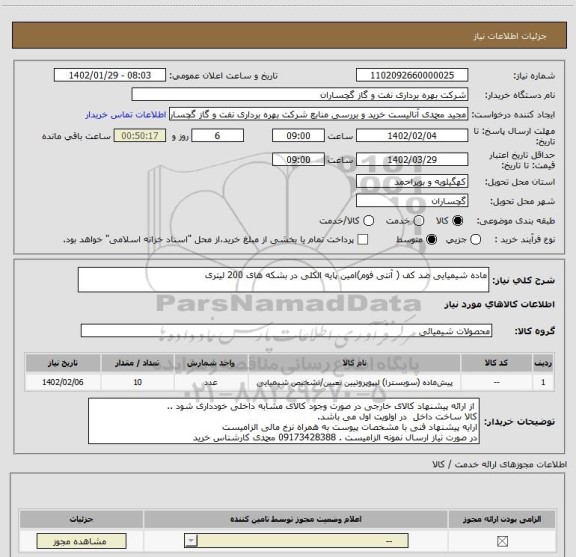
Task: Click the buyer organization name field
Action: (x=300, y=94)
